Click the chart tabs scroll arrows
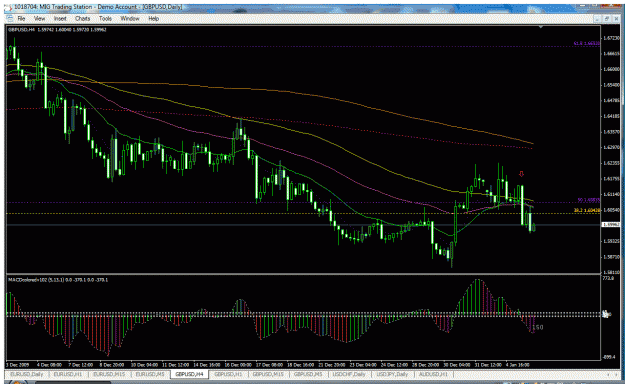 (611, 374)
